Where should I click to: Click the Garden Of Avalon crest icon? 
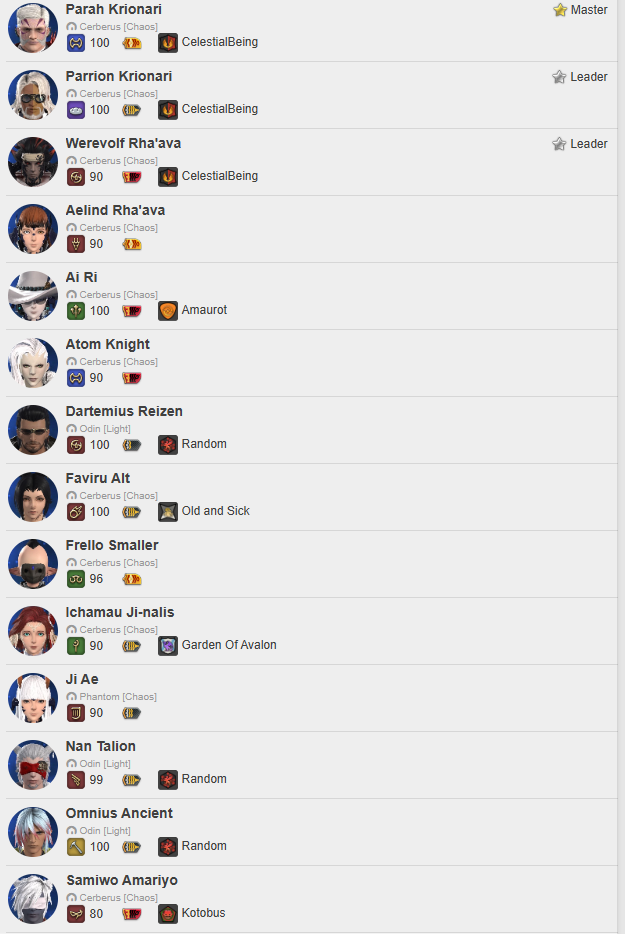pos(168,646)
